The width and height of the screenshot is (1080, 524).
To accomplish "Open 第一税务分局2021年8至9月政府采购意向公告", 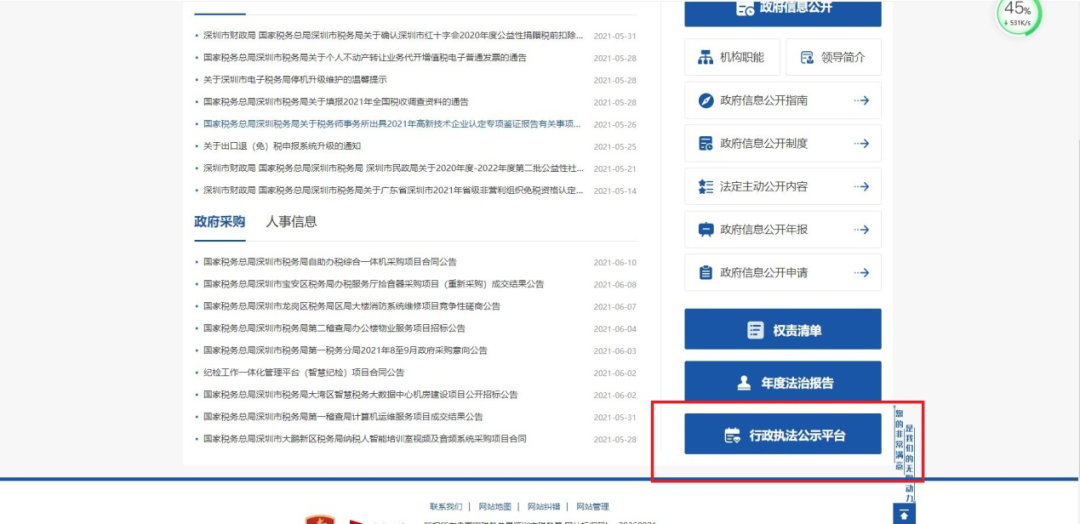I will [x=345, y=350].
